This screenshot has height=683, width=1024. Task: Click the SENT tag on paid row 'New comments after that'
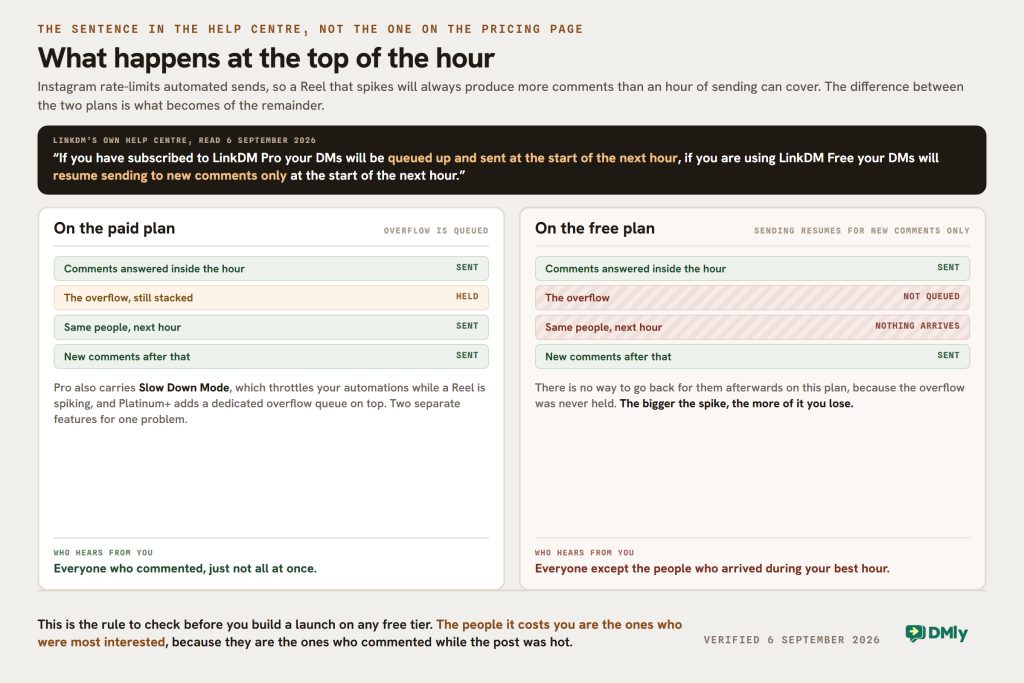[x=467, y=355]
